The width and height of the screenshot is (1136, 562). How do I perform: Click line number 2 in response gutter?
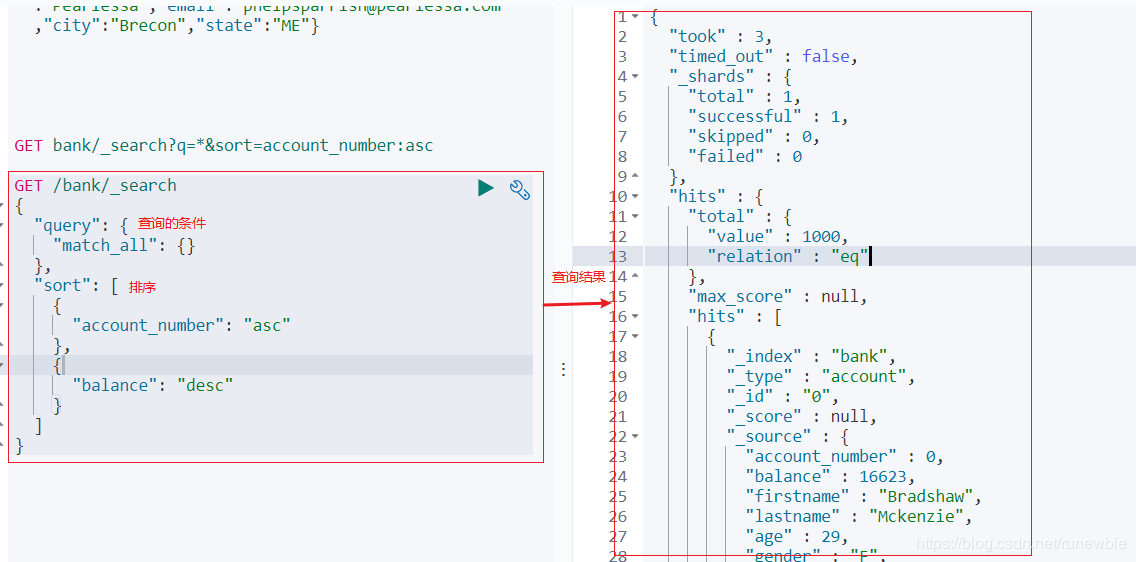point(622,36)
